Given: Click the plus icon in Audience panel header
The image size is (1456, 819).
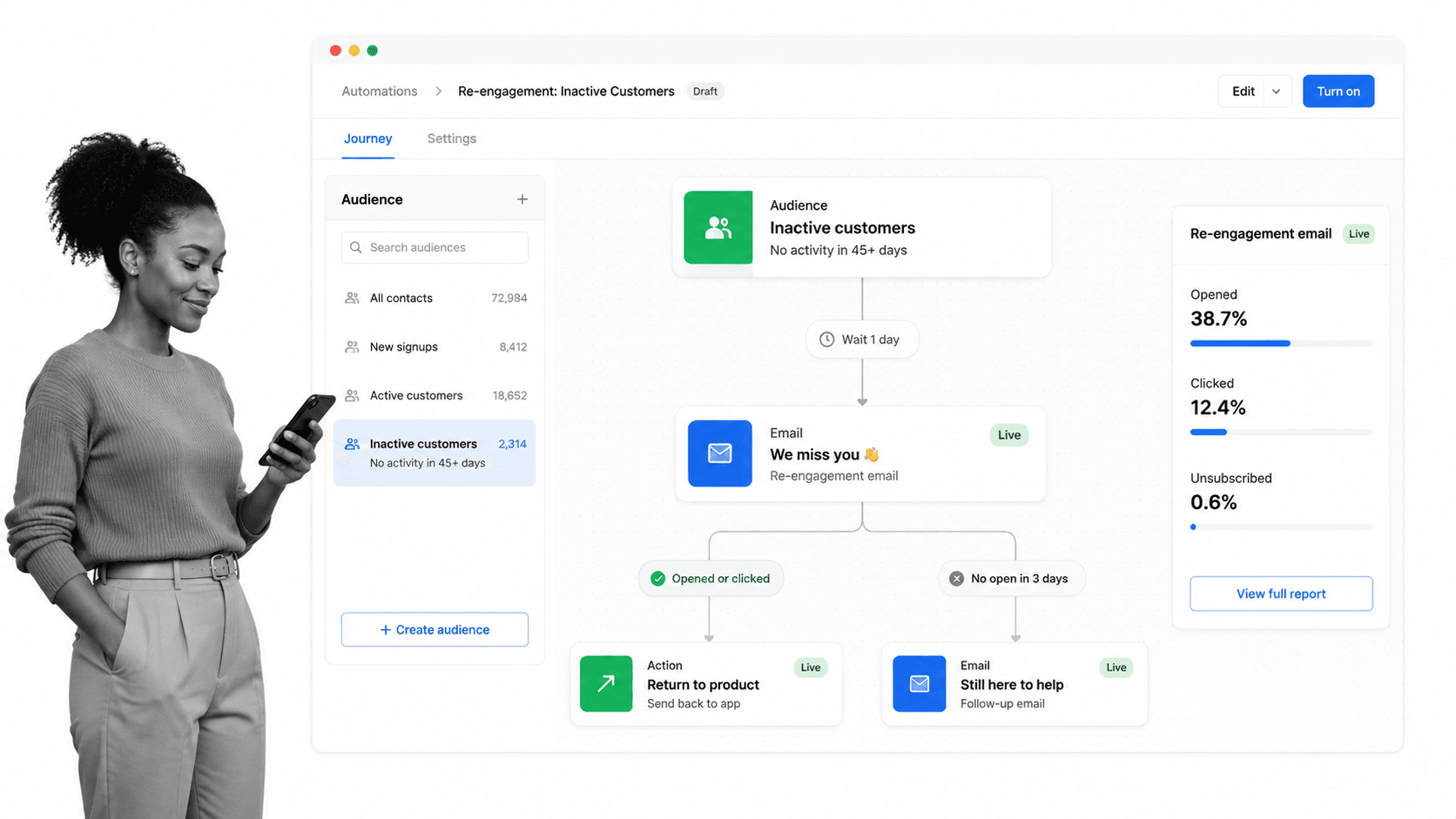Looking at the screenshot, I should coord(522,199).
